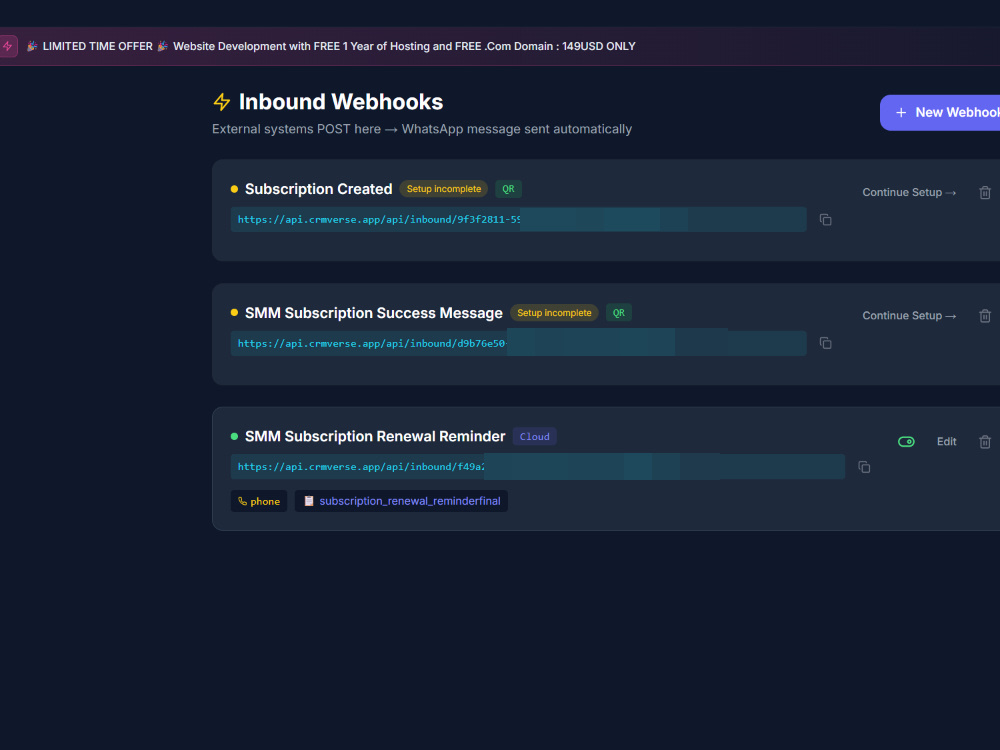Image resolution: width=1000 pixels, height=750 pixels.
Task: Toggle the SMM Subscription Renewal Reminder webhook off
Action: (x=906, y=441)
